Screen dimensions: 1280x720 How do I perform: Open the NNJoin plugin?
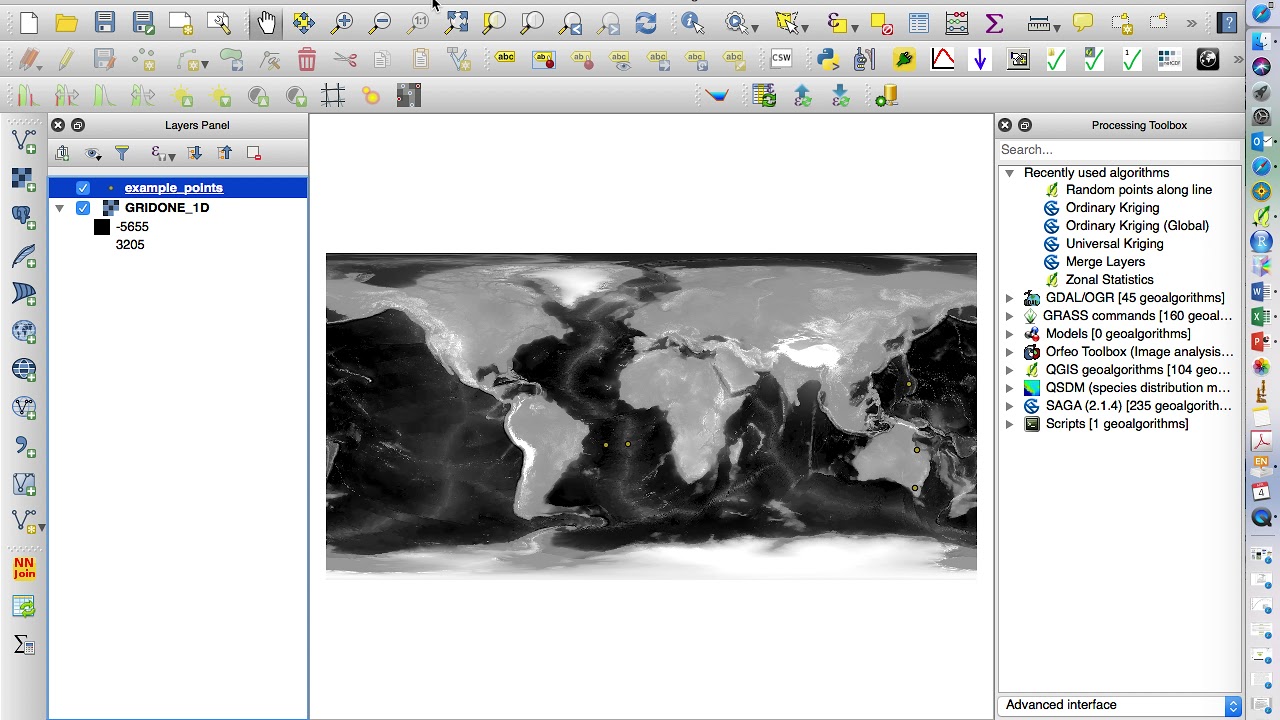pyautogui.click(x=24, y=569)
